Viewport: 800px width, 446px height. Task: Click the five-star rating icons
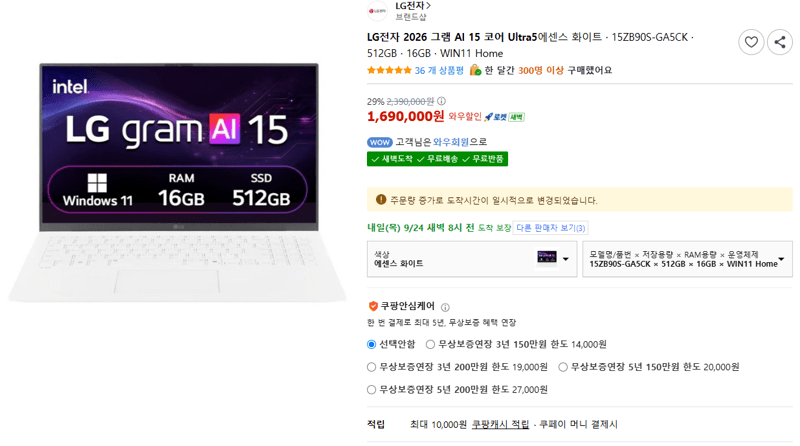pos(389,70)
